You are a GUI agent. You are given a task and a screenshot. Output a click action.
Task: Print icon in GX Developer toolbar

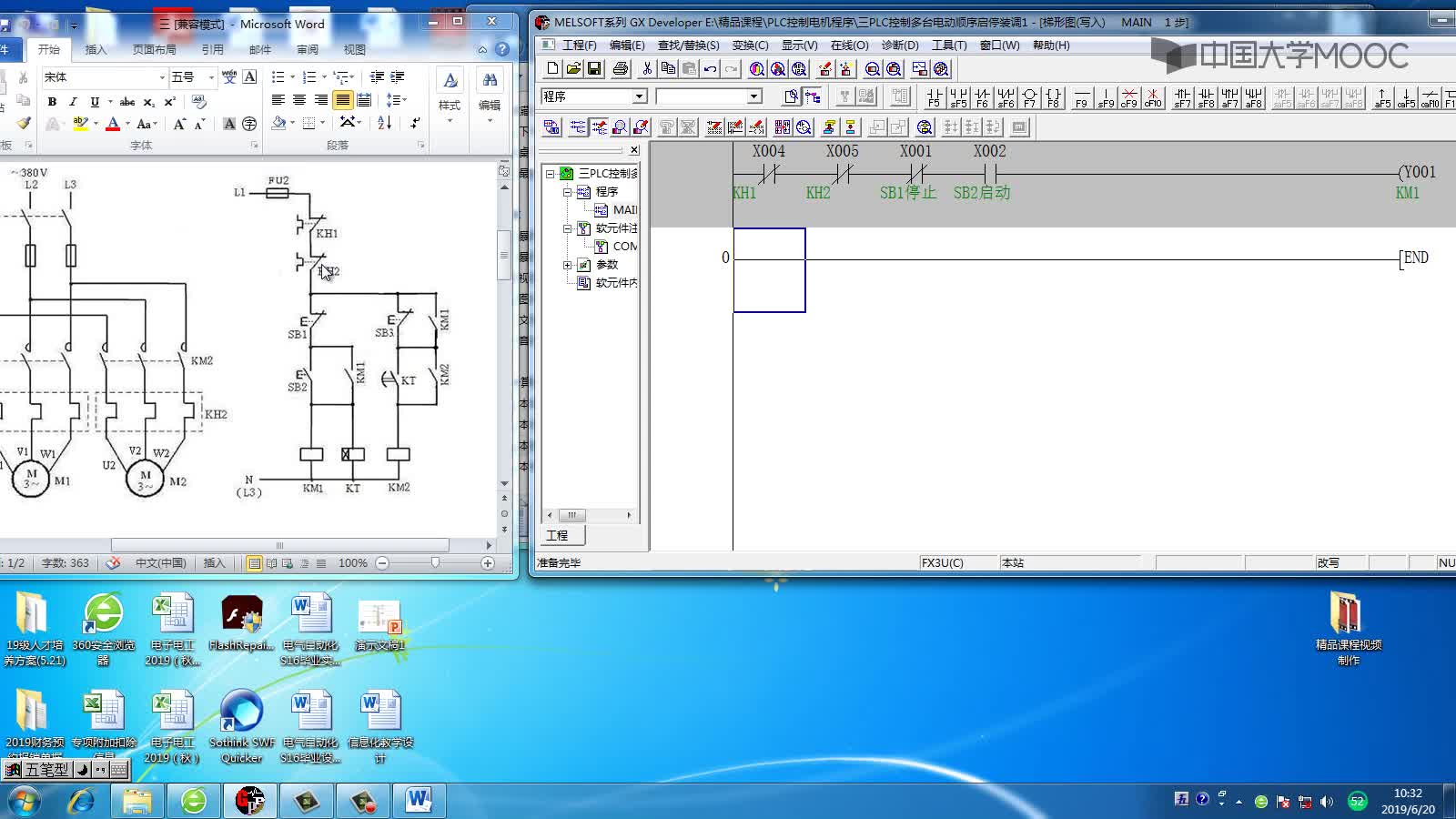(621, 68)
